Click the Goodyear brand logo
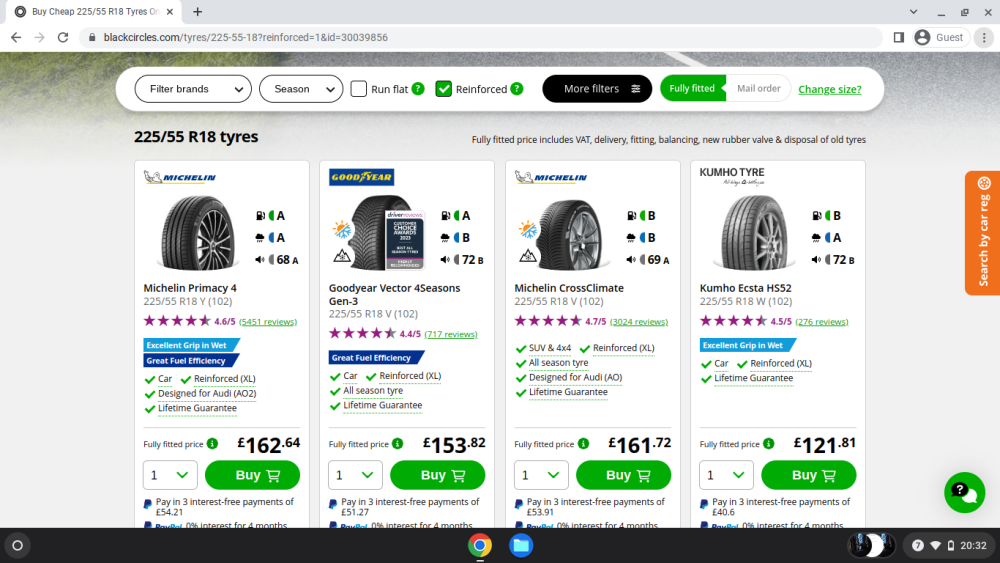Image resolution: width=1000 pixels, height=563 pixels. [361, 177]
